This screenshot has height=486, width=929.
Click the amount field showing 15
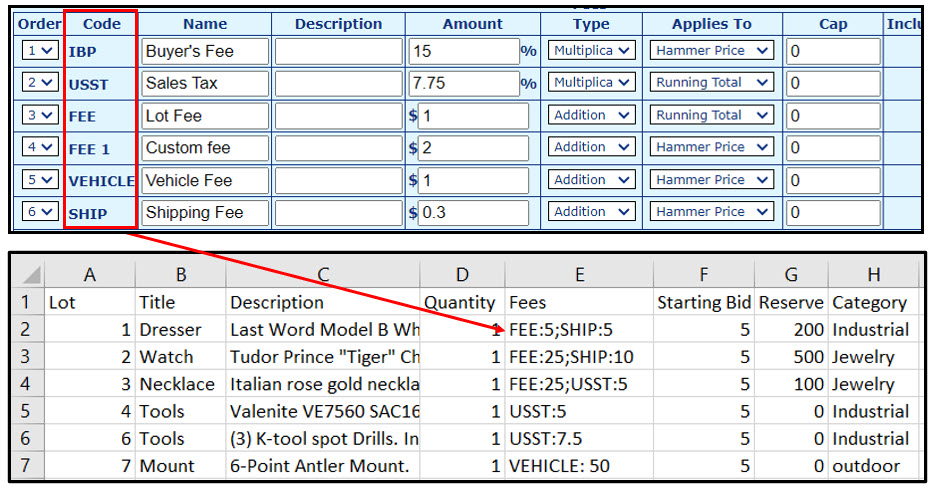[464, 51]
